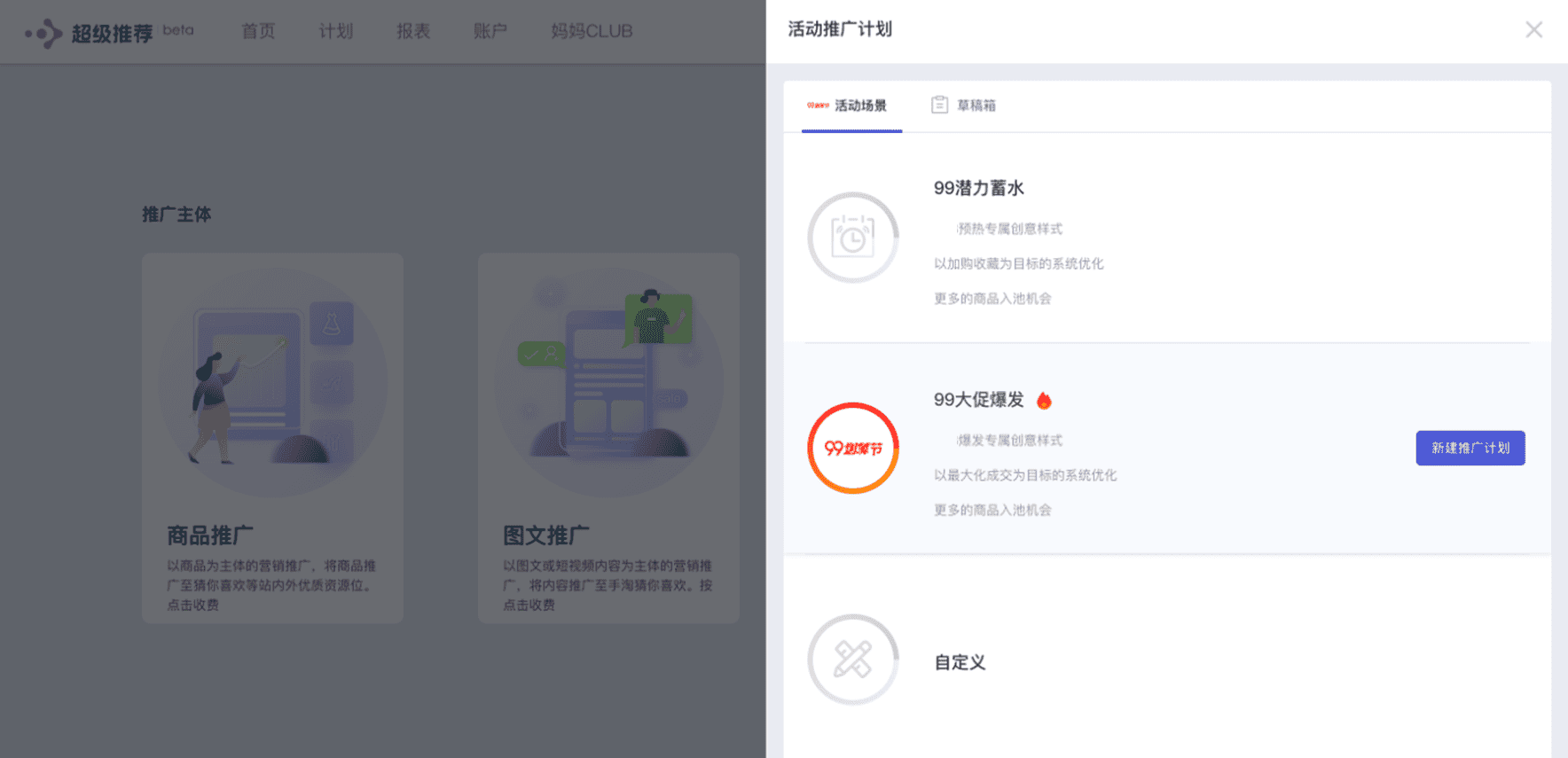Switch to the 活动场景 tab
This screenshot has width=1568, height=758.
[x=851, y=105]
